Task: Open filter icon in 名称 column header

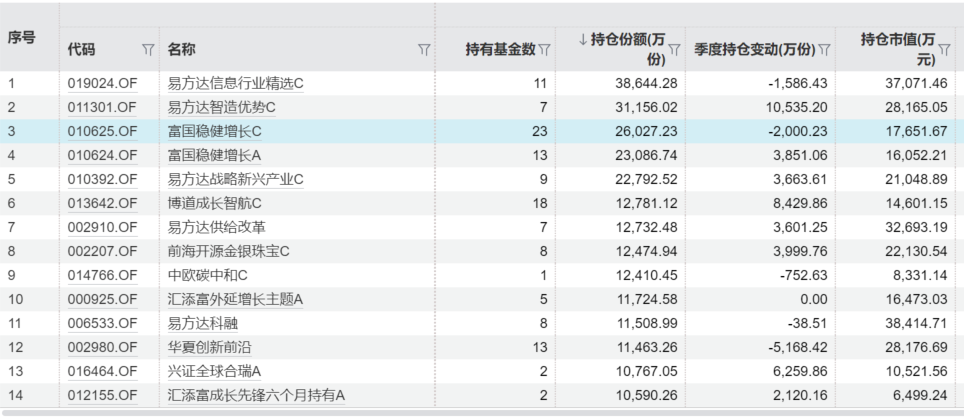Action: pos(424,49)
